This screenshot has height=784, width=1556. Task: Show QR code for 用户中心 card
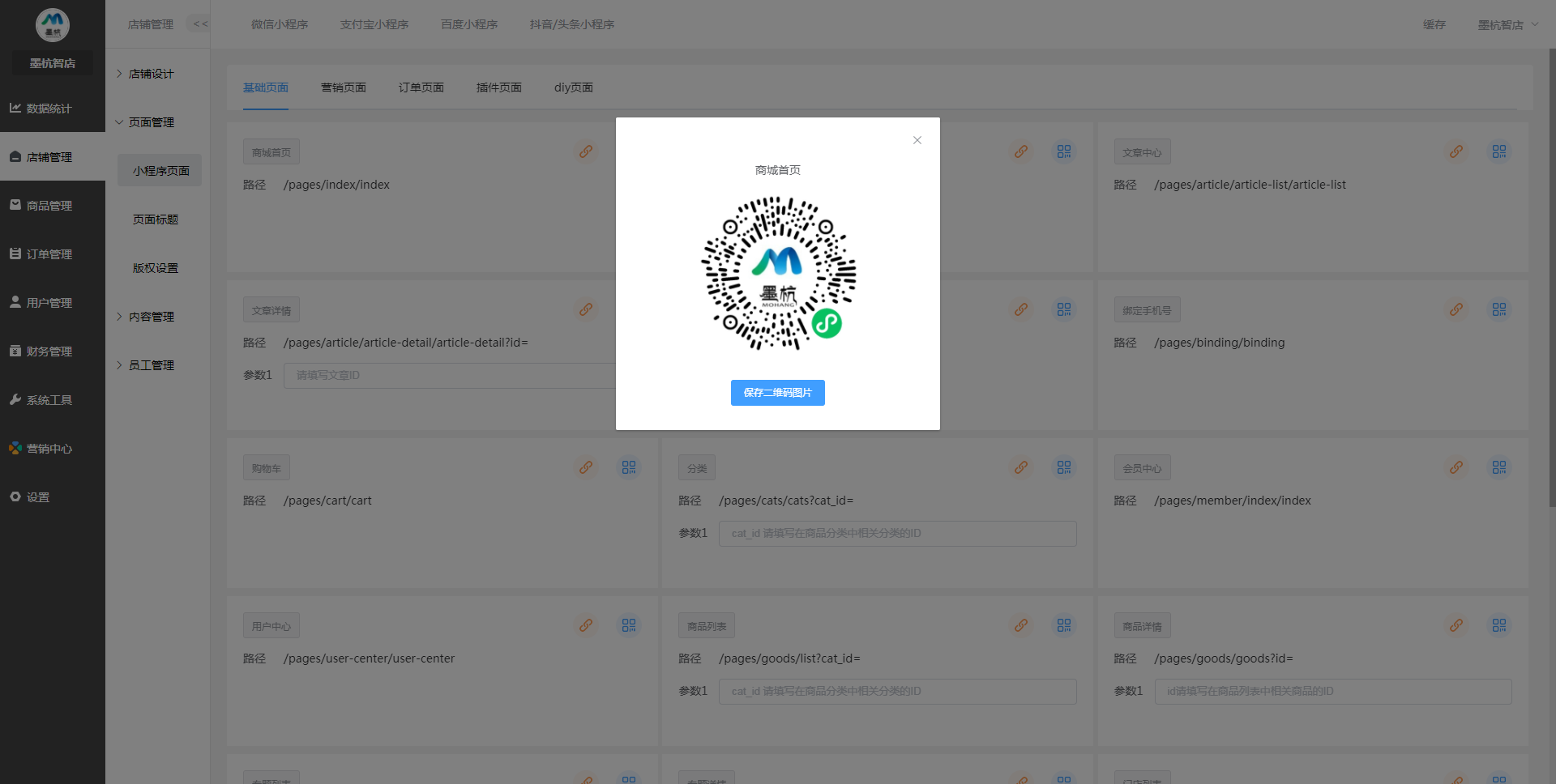pos(629,625)
